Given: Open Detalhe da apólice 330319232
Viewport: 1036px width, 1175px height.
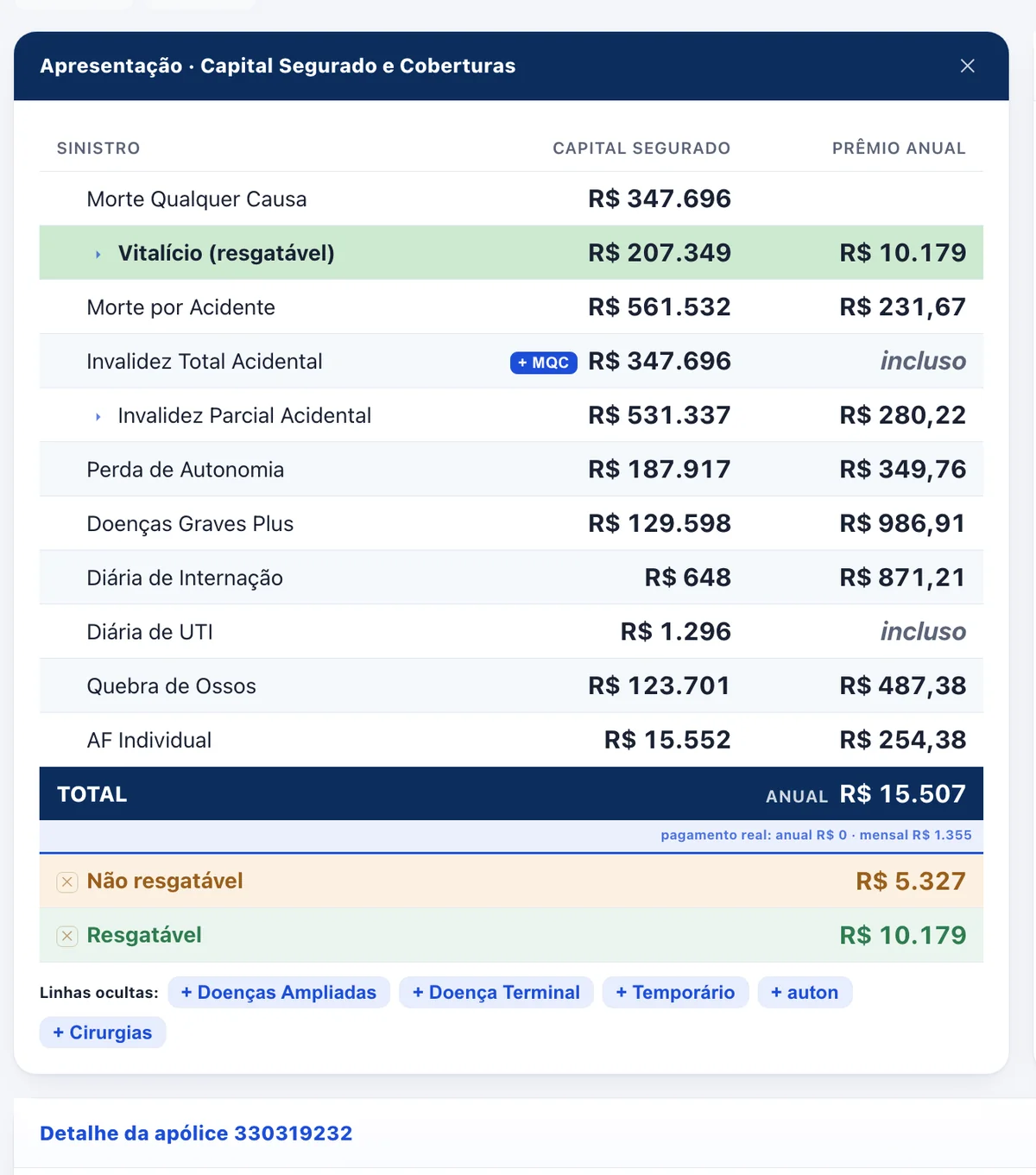Looking at the screenshot, I should pyautogui.click(x=196, y=1134).
